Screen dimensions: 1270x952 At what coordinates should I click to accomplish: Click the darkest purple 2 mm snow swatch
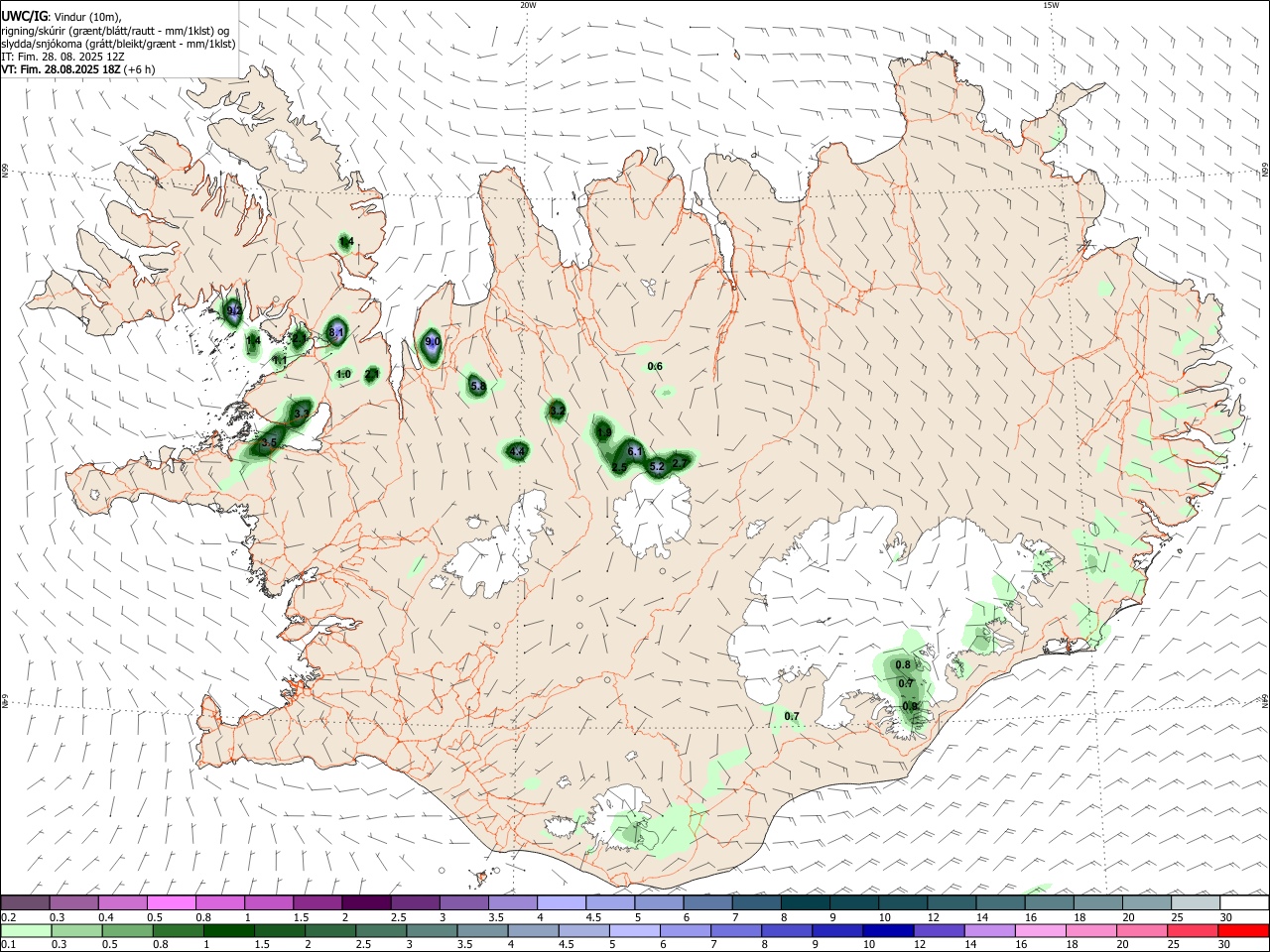click(x=366, y=902)
